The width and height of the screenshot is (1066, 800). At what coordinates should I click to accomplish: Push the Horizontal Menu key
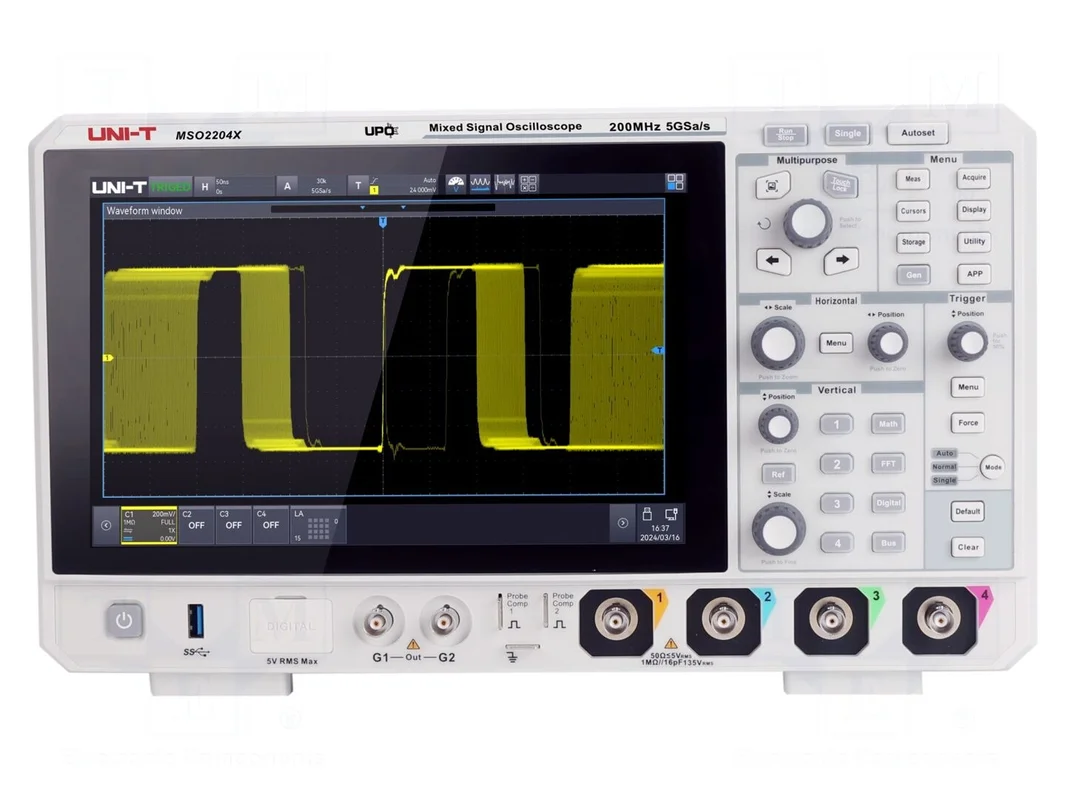pos(836,343)
